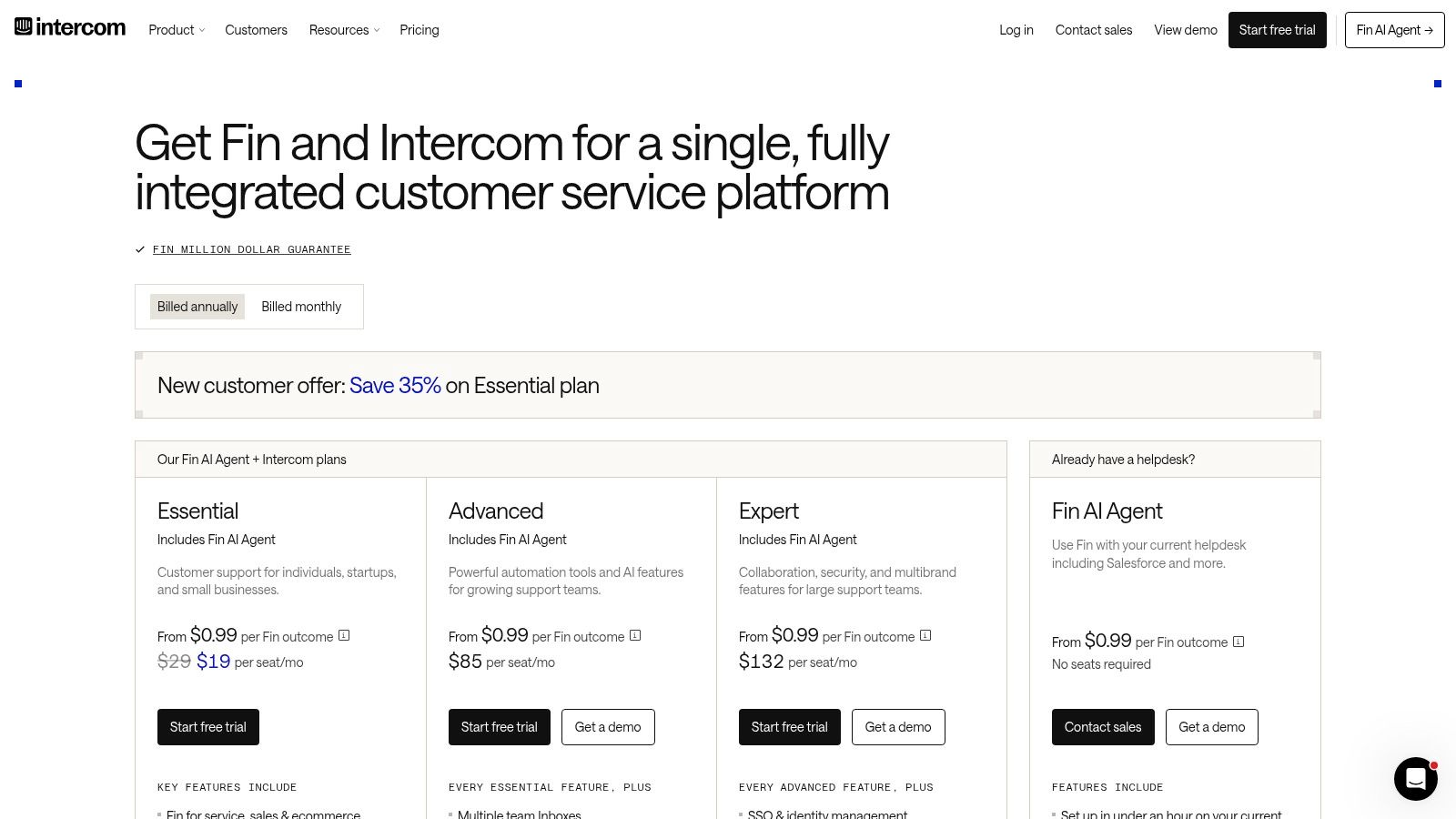
Task: Click 'KEY FEATURES INCLUDE' label
Action: tap(227, 787)
